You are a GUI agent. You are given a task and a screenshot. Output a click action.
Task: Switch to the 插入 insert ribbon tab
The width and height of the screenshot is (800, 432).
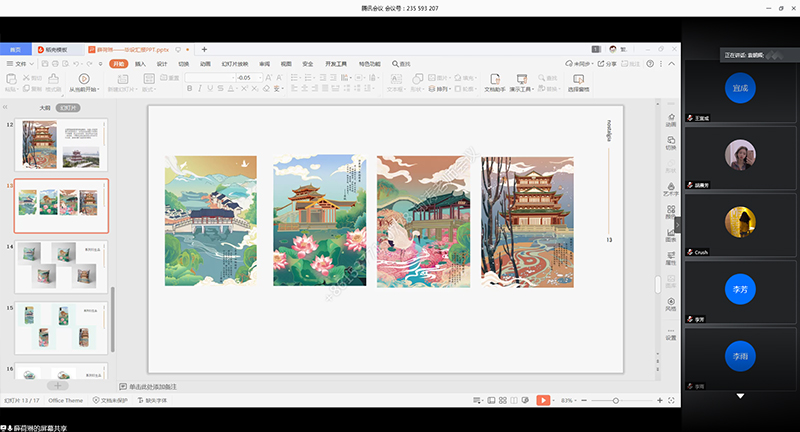pyautogui.click(x=140, y=63)
